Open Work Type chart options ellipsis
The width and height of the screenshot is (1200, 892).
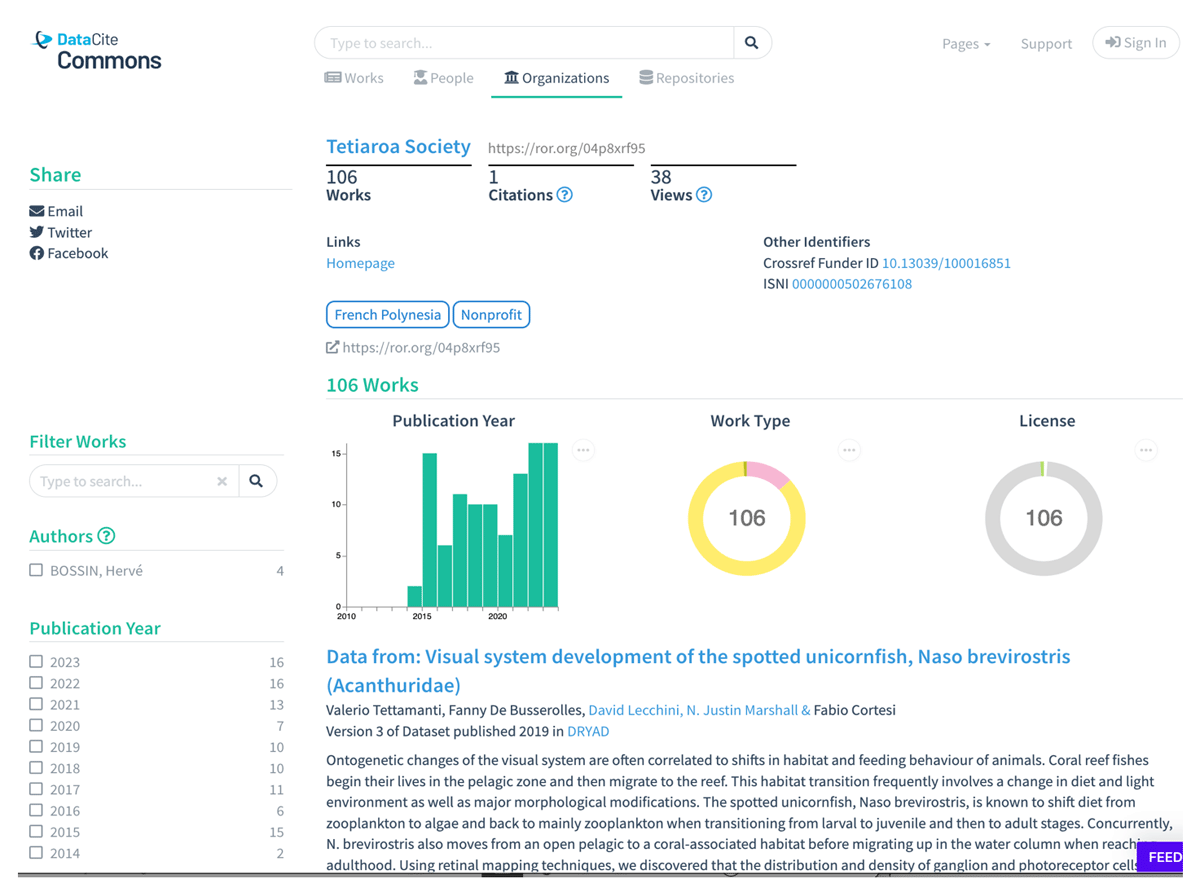pyautogui.click(x=849, y=450)
